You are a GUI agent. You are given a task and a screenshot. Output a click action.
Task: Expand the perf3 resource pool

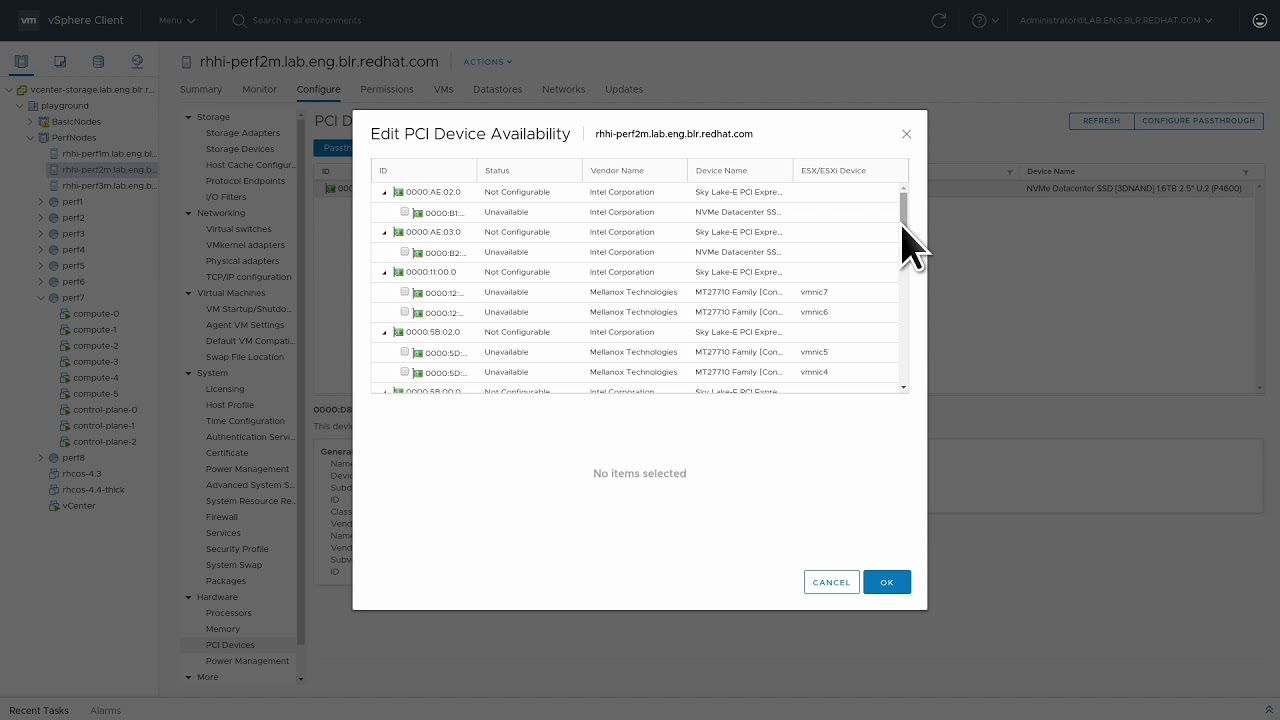(41, 234)
